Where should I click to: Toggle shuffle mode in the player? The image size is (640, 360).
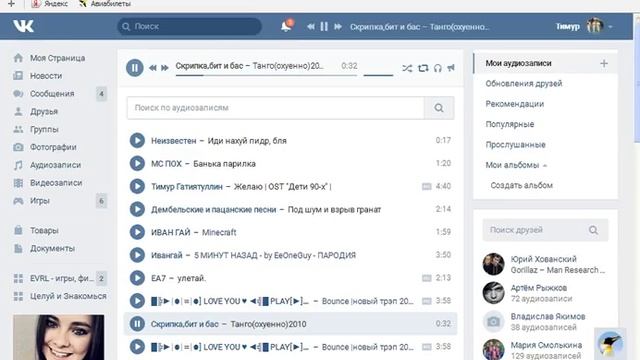pyautogui.click(x=407, y=68)
